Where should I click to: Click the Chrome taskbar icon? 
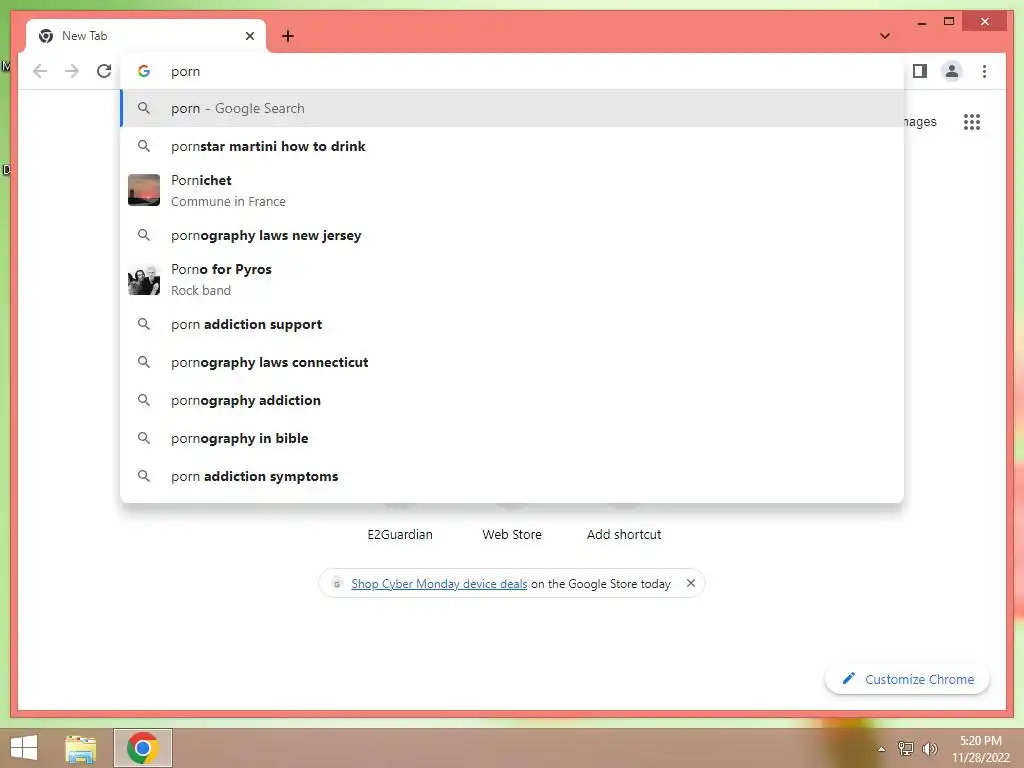click(143, 748)
